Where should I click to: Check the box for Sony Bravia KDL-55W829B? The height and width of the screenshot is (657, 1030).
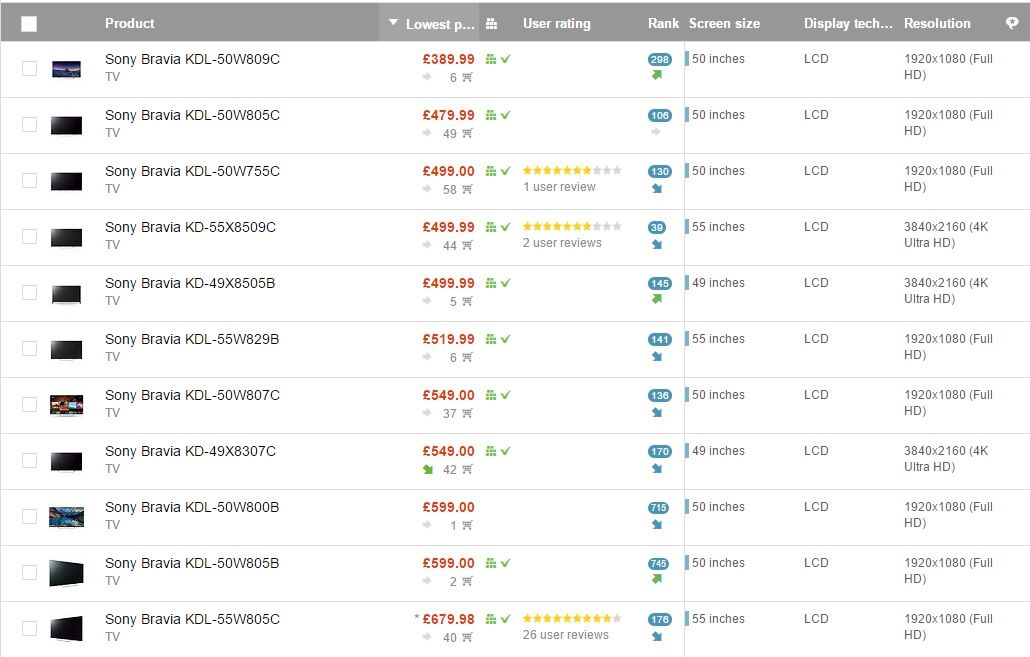[30, 348]
